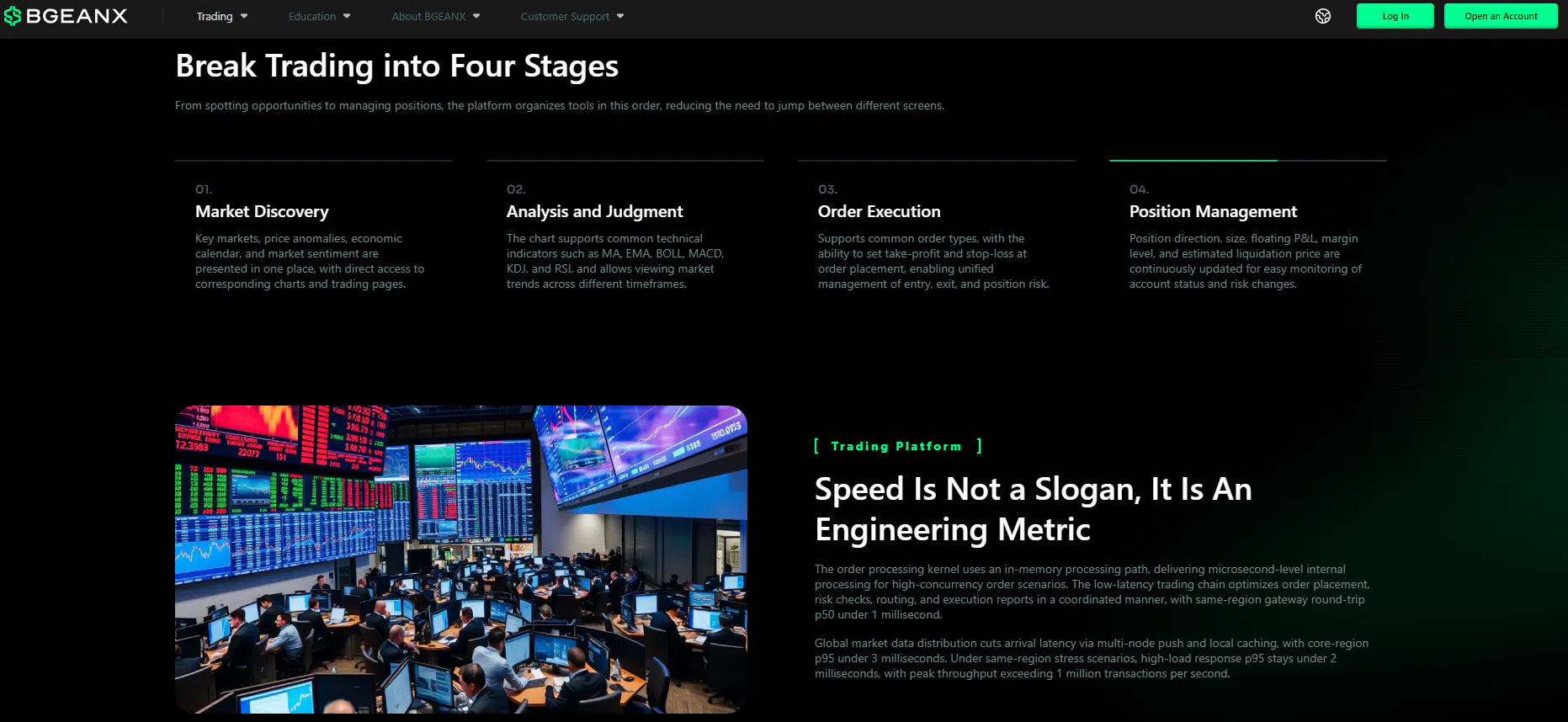Click the Speed Is Not a Slogan heading
Viewport: 1568px width, 722px height.
point(1033,509)
